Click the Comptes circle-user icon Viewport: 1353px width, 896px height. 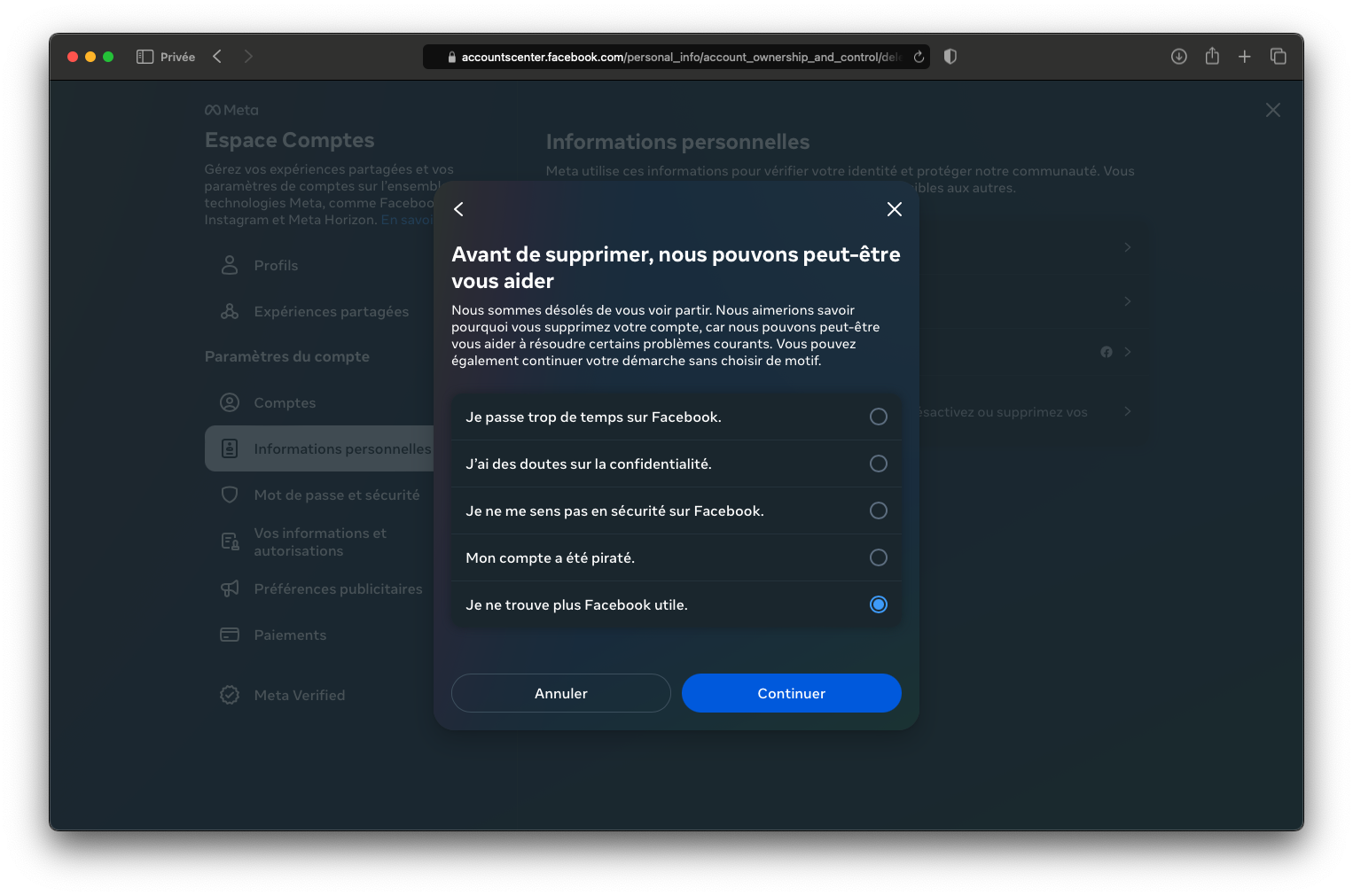pos(230,402)
